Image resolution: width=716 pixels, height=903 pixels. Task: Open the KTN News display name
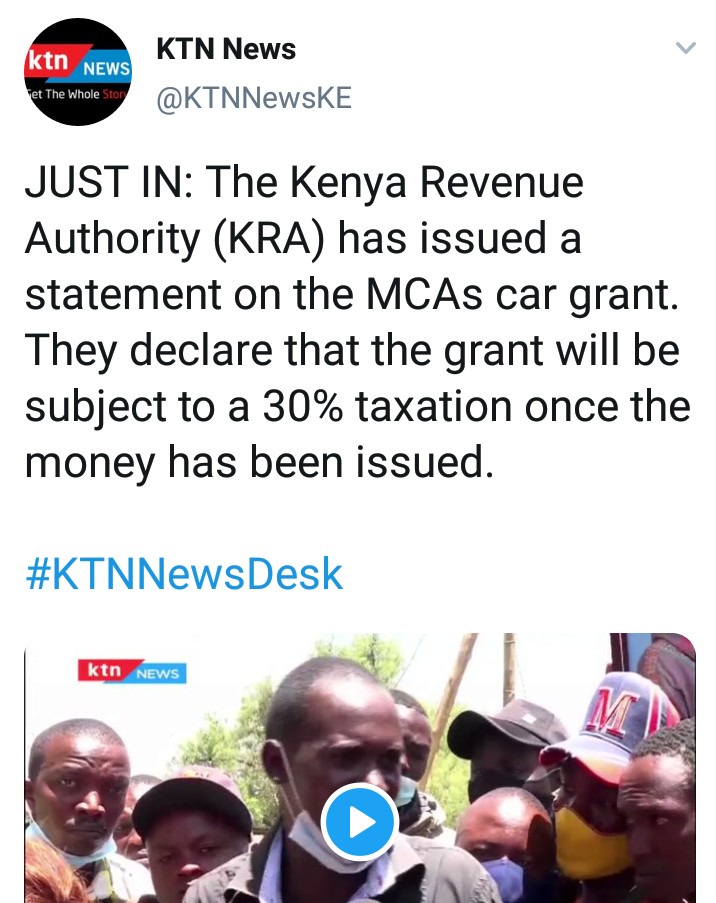226,49
